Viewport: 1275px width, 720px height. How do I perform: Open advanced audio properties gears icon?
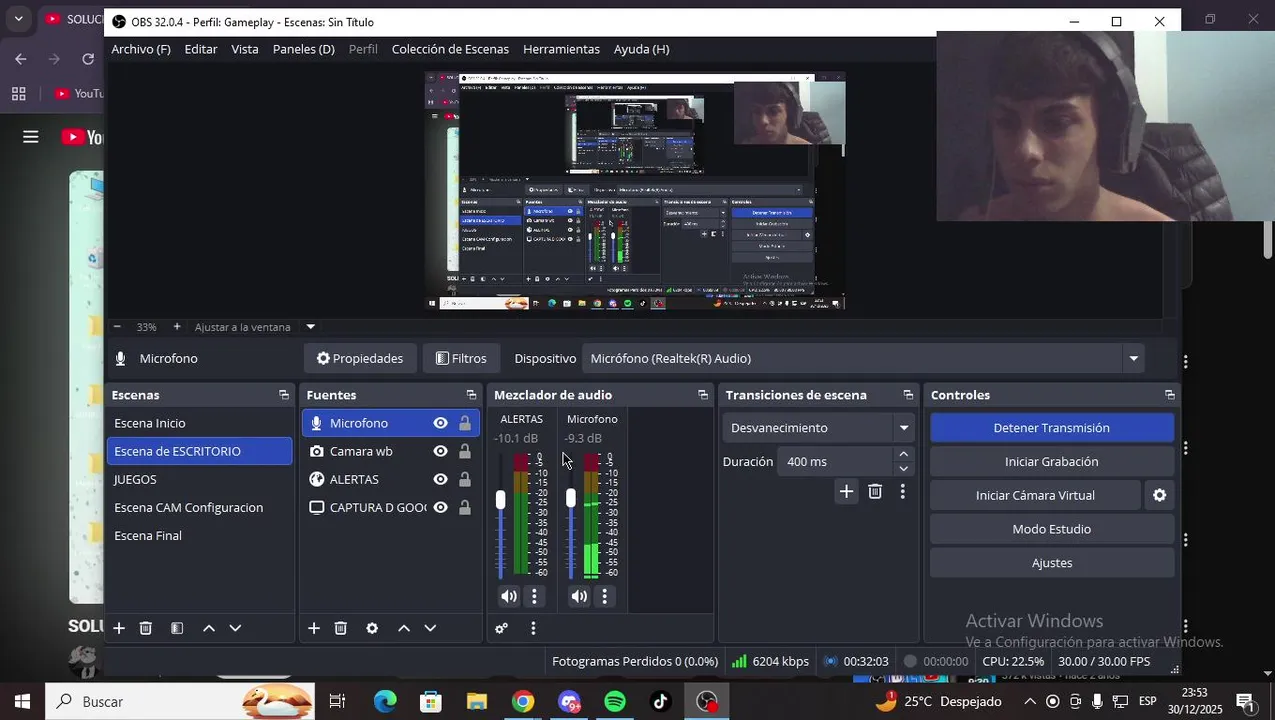point(502,628)
